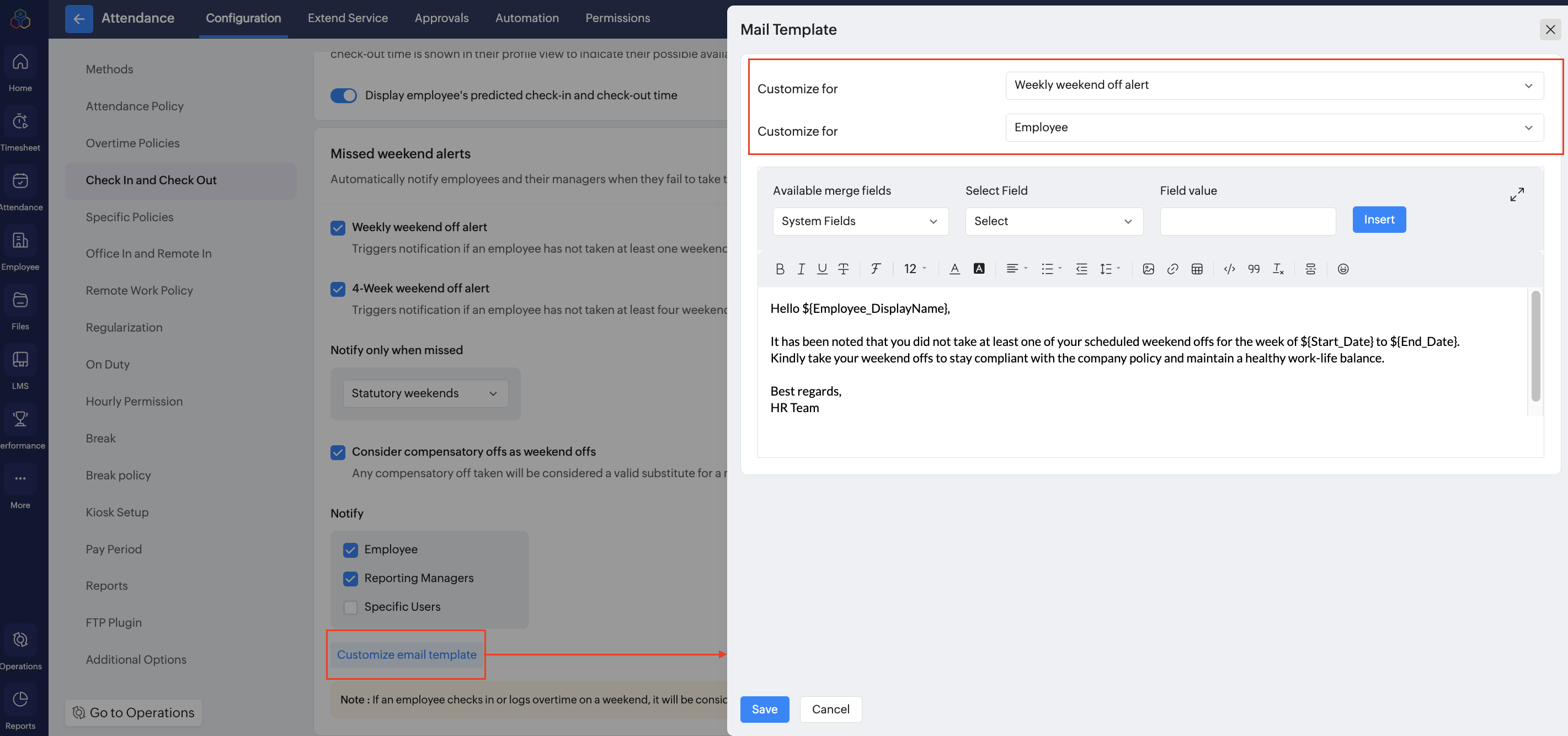Screen dimensions: 1568x736
Task: Click the italic formatting icon
Action: 801,269
